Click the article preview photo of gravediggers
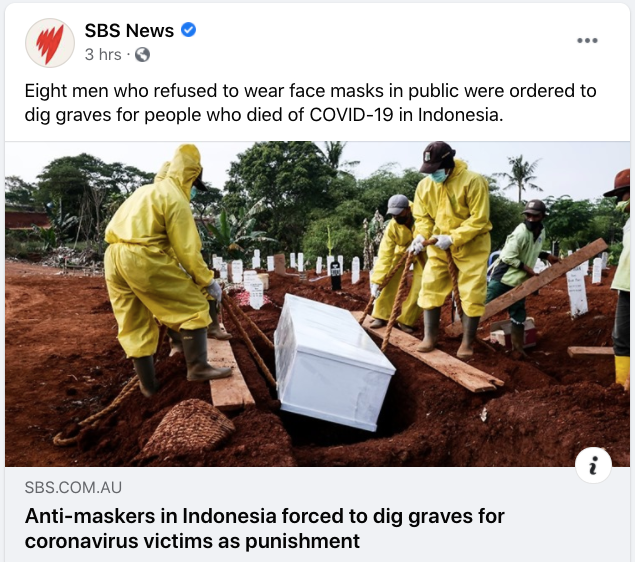Viewport: 635px width, 562px height. (317, 304)
